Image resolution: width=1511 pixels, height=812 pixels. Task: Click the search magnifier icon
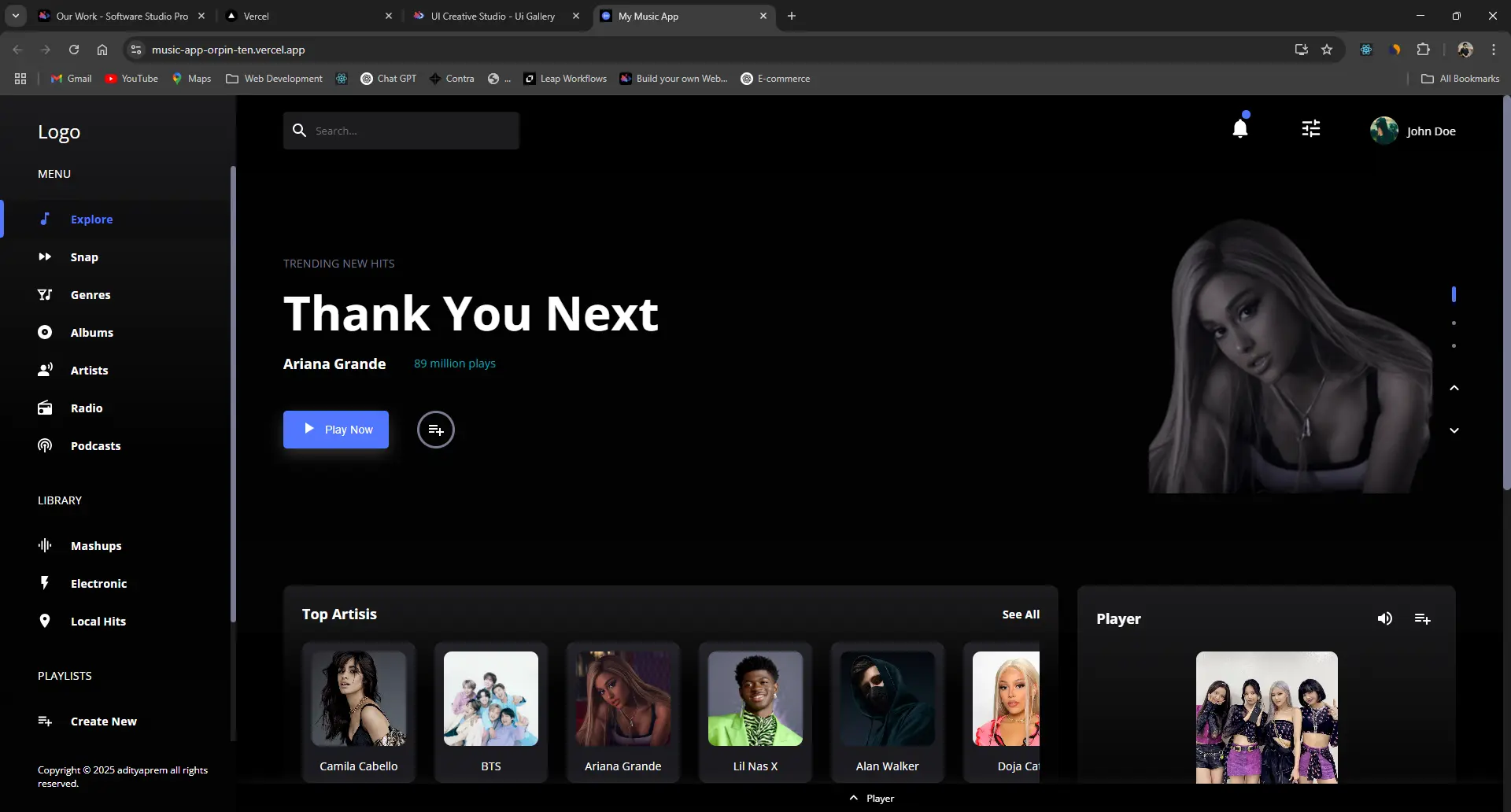coord(299,130)
